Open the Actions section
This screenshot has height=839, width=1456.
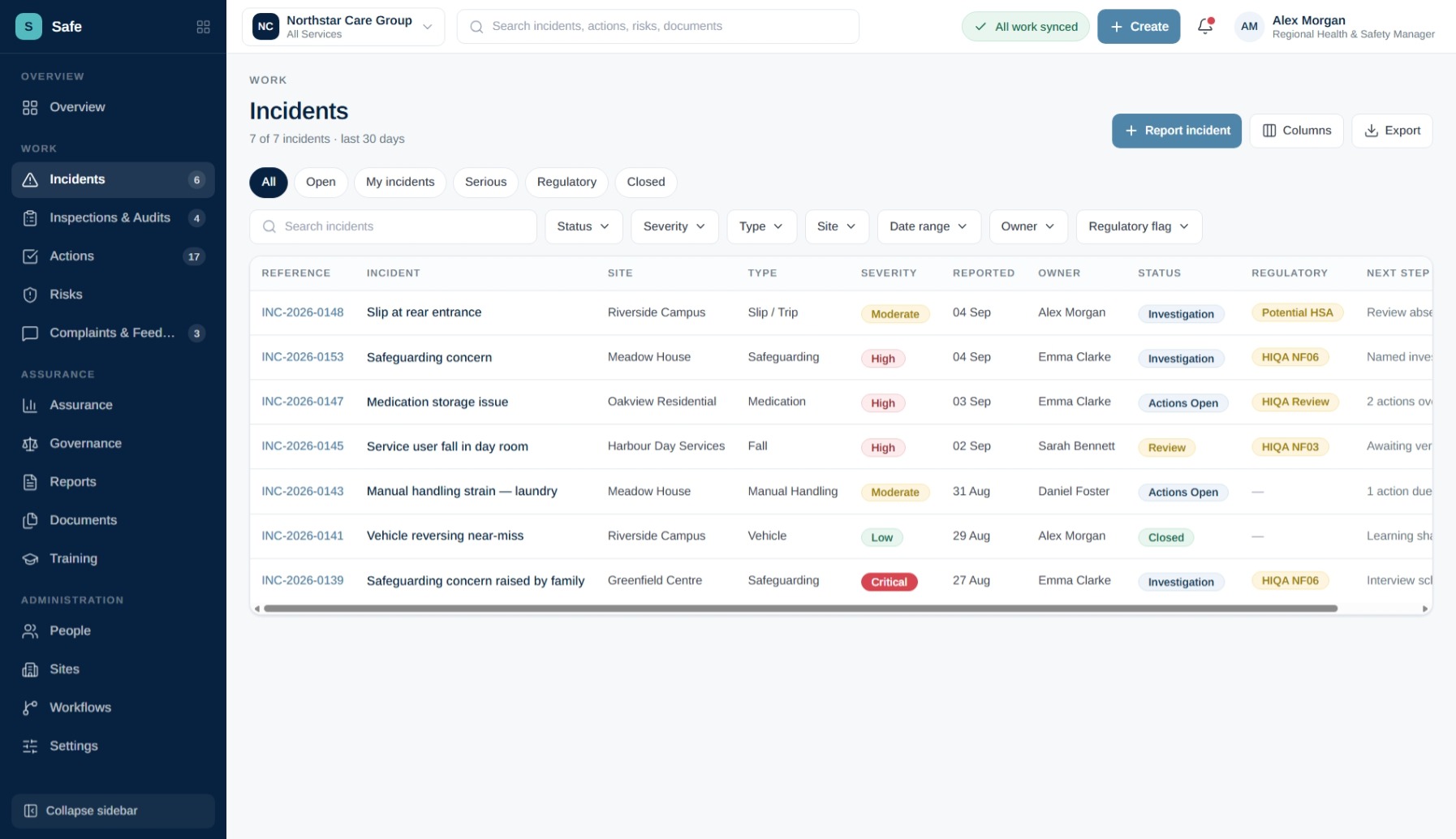(x=113, y=256)
